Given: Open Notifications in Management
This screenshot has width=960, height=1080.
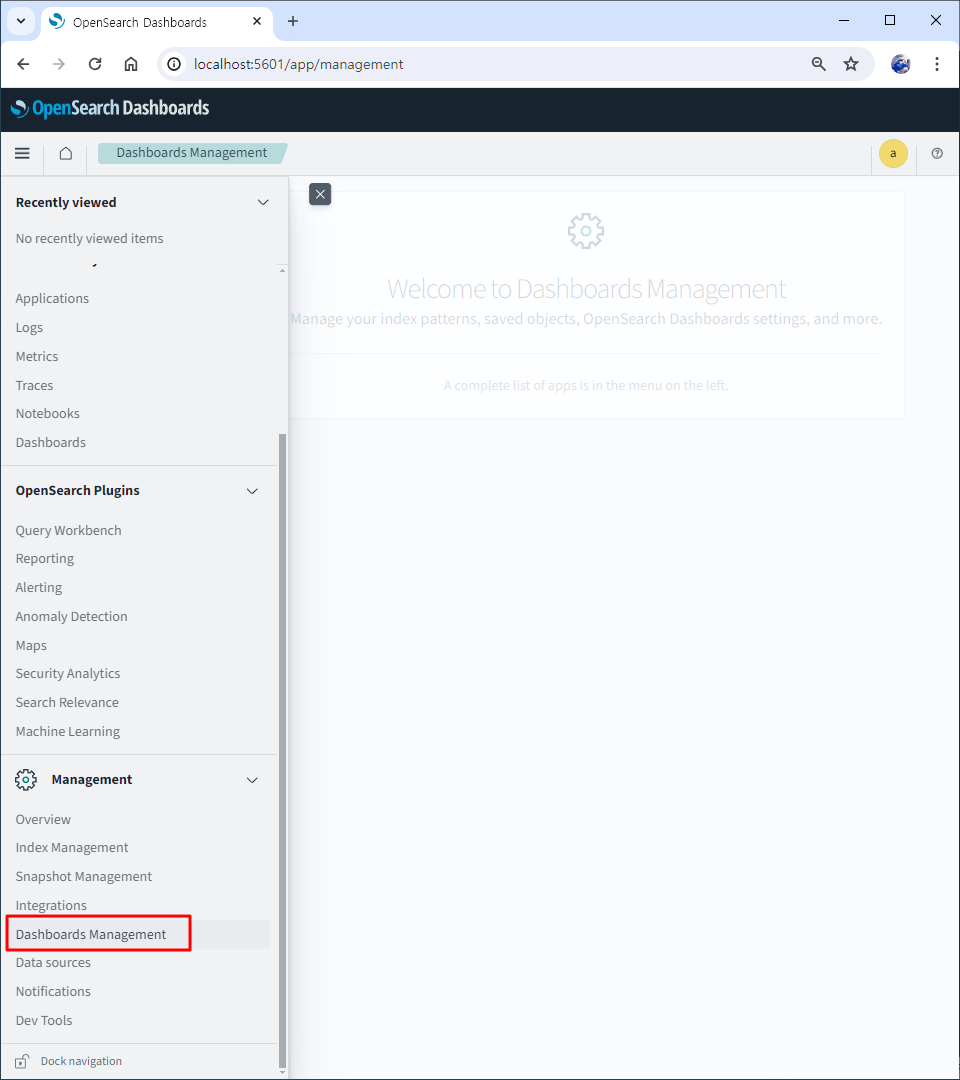Looking at the screenshot, I should 53,992.
